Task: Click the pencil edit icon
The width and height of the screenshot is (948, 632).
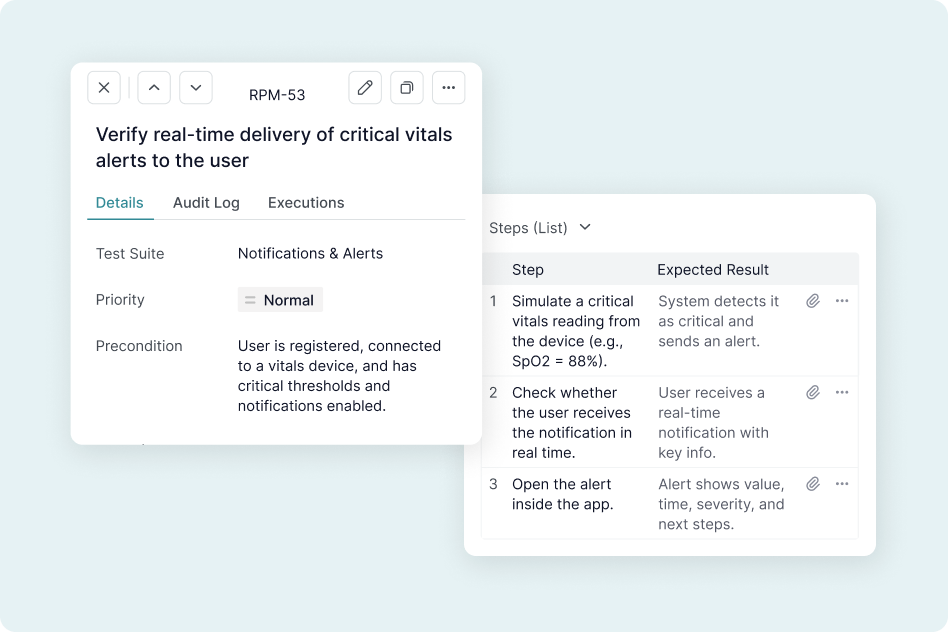Action: coord(365,88)
